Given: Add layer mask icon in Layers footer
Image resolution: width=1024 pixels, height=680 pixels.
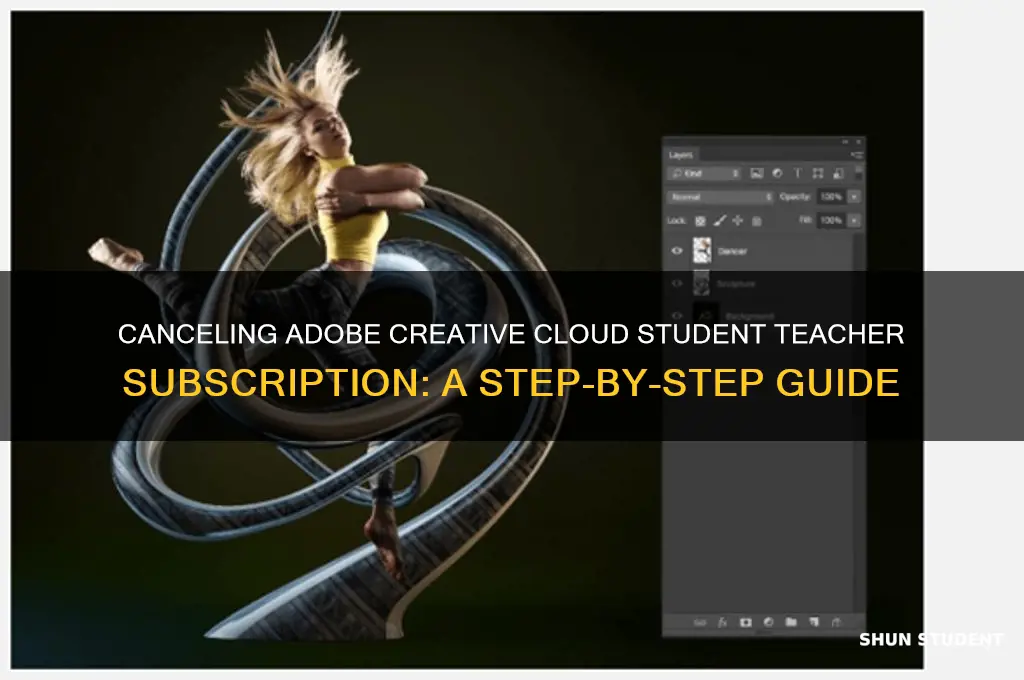Looking at the screenshot, I should pos(745,623).
